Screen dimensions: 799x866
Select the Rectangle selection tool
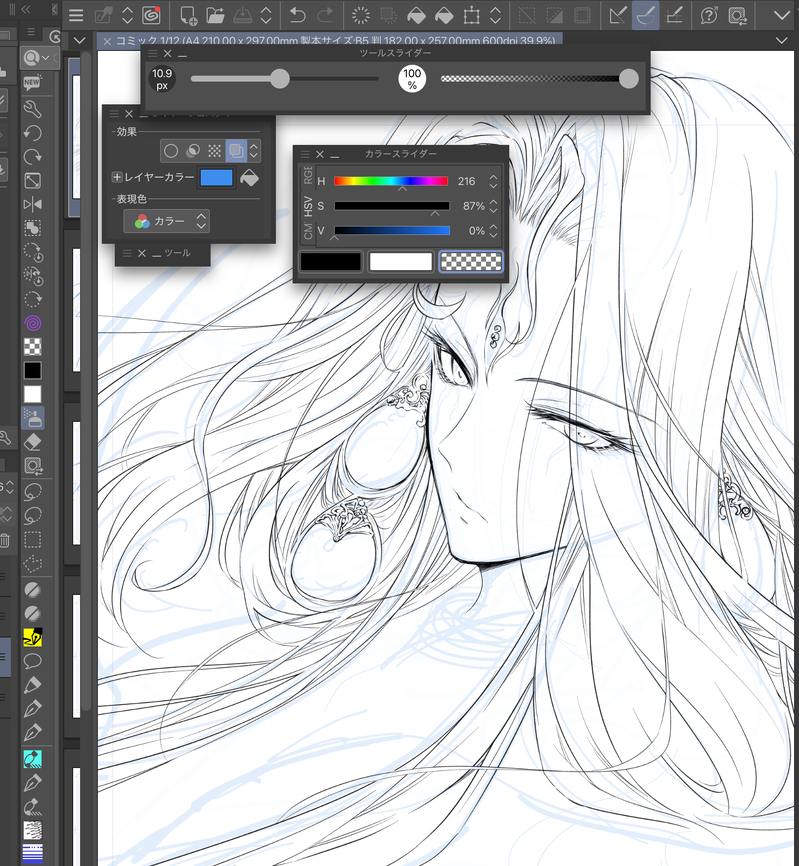[33, 539]
